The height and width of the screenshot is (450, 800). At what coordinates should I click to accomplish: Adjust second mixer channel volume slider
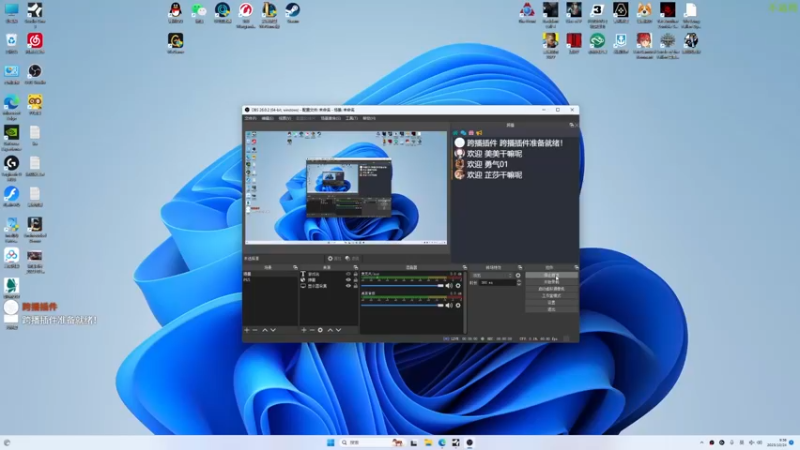403,305
